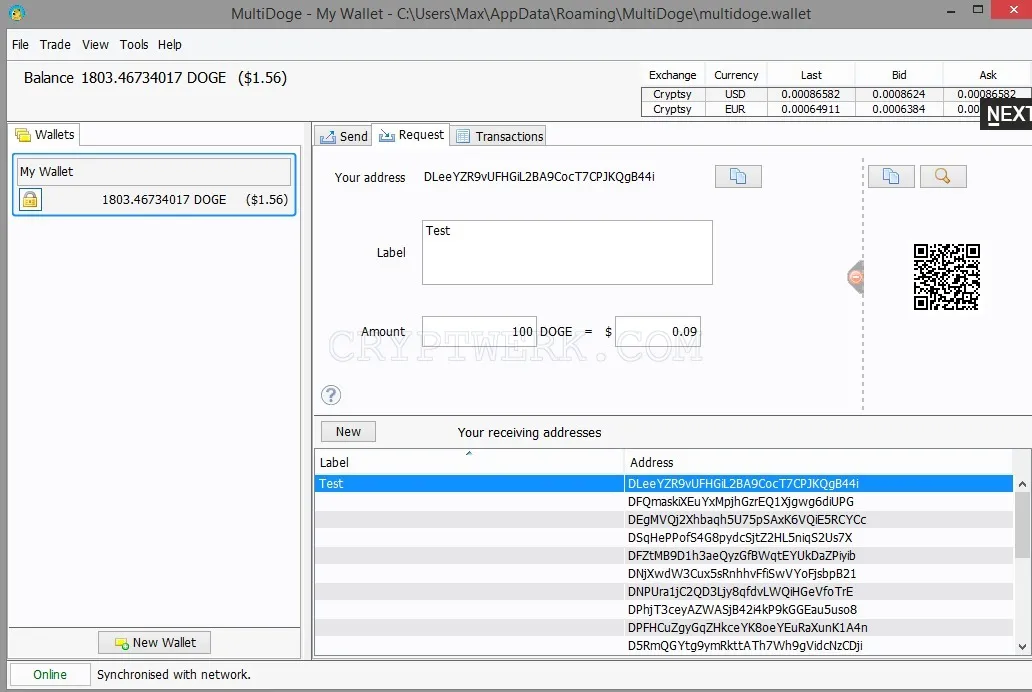1032x692 pixels.
Task: Open the Tools menu
Action: 134,45
